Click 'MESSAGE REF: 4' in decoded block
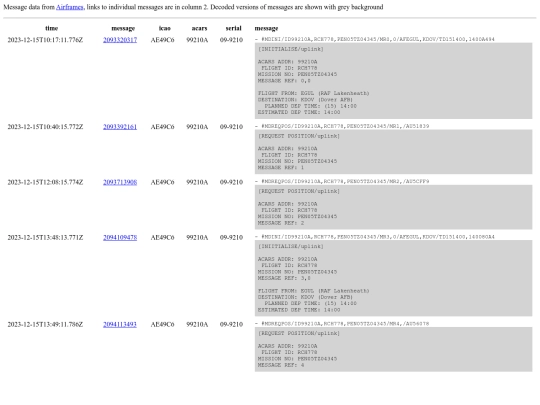540x405 pixels. (x=281, y=365)
